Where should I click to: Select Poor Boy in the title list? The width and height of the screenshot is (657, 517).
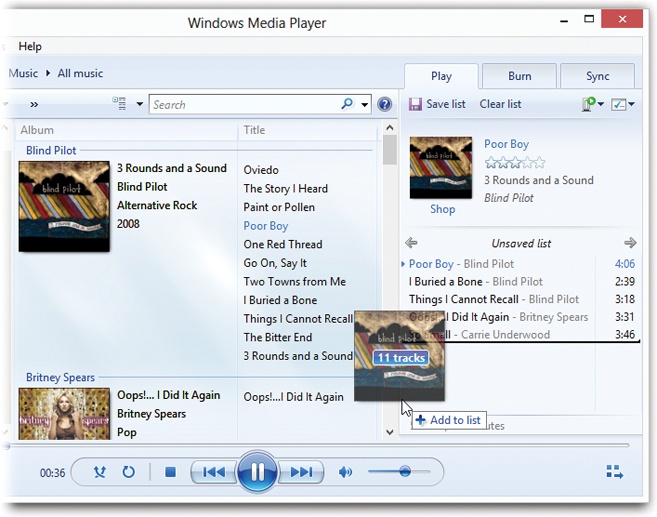[x=266, y=226]
